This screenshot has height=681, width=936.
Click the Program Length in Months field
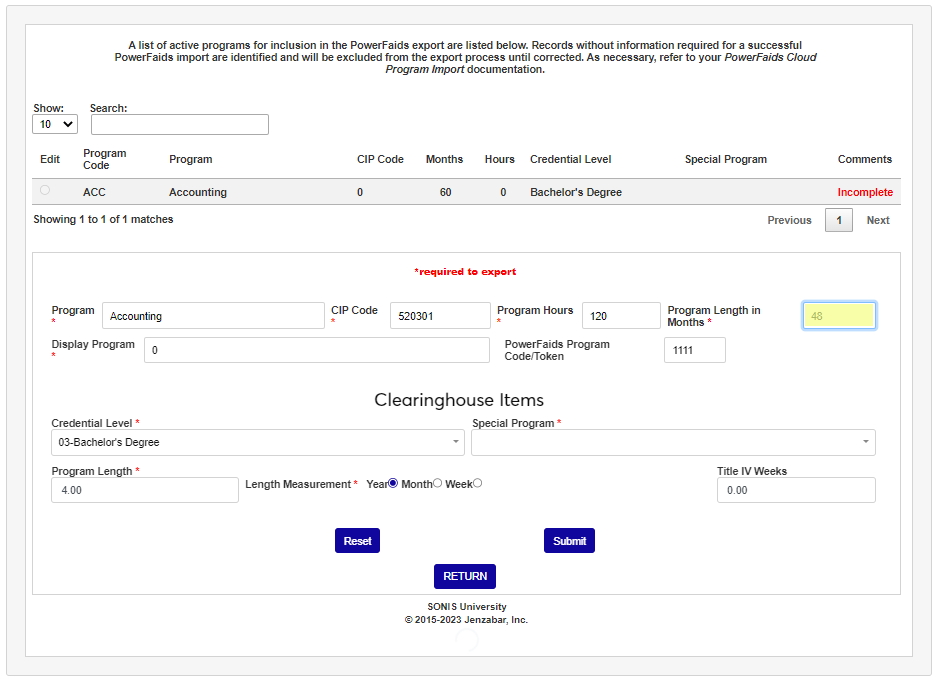(x=839, y=316)
